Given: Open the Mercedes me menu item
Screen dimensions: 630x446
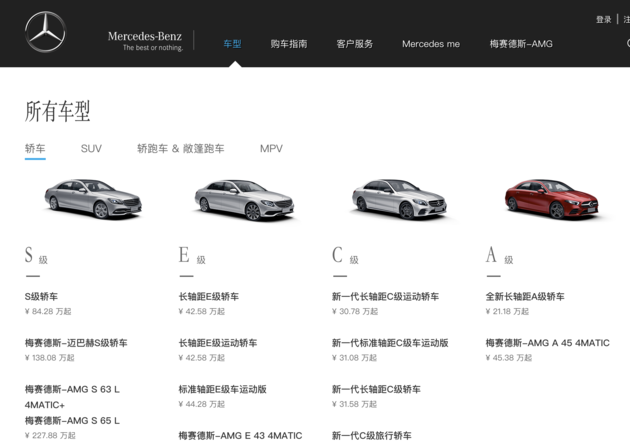Looking at the screenshot, I should (431, 44).
